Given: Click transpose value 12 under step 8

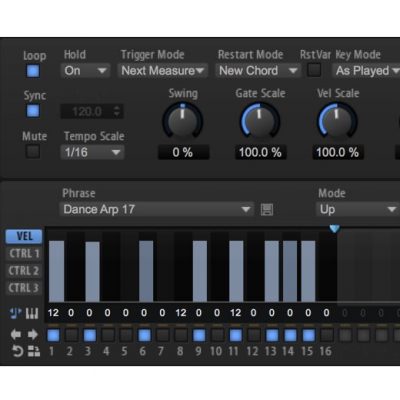Looking at the screenshot, I should pyautogui.click(x=181, y=313).
